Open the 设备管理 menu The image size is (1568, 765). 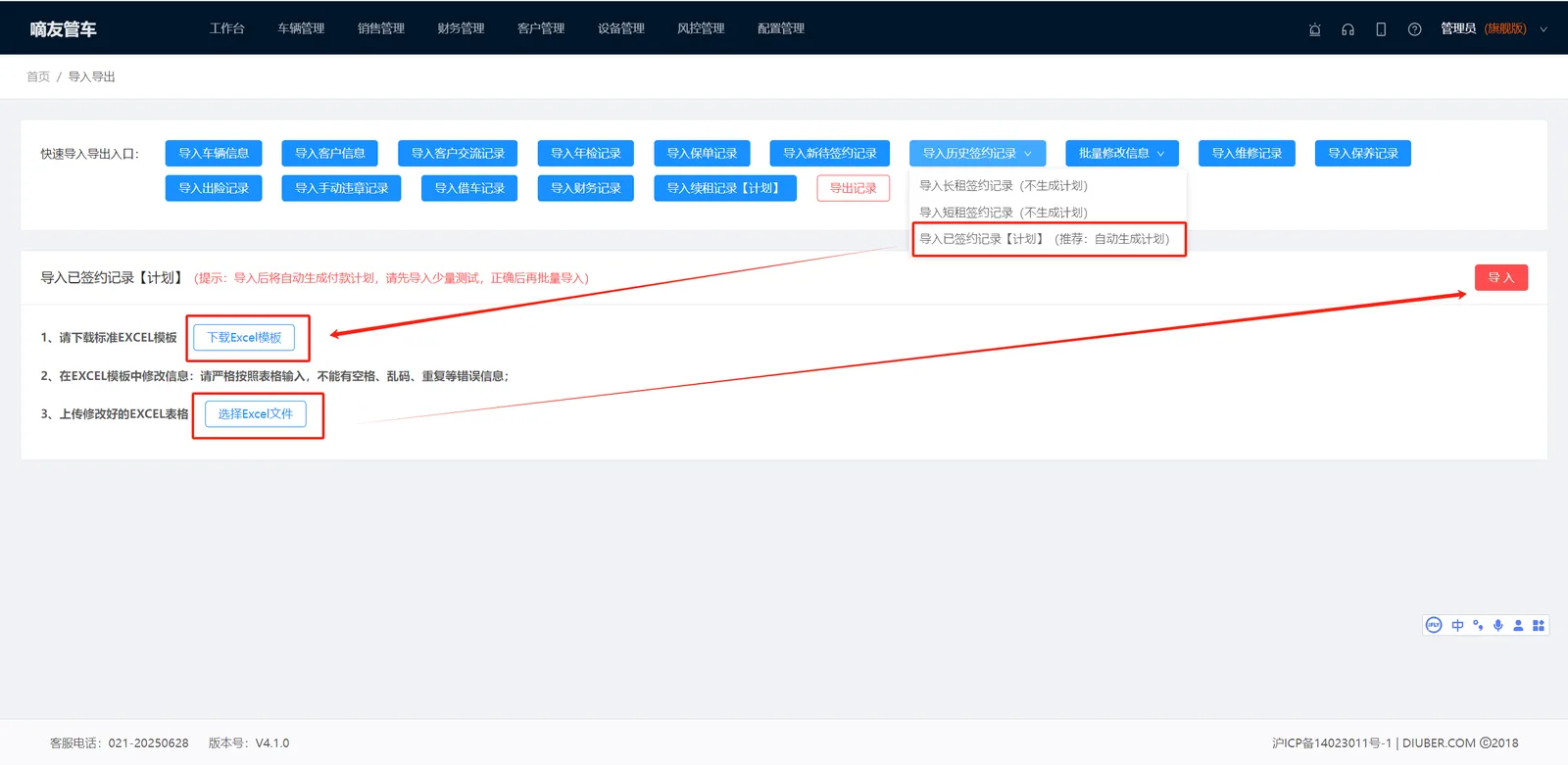pos(621,28)
